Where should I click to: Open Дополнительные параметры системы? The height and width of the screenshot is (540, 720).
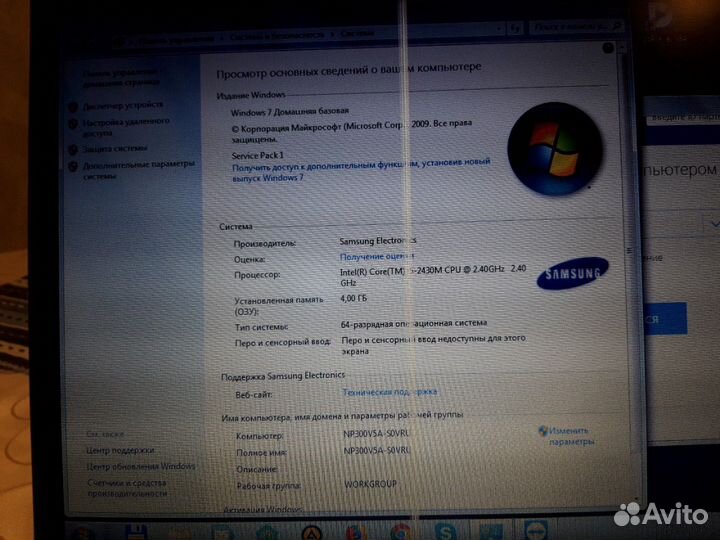click(x=138, y=170)
